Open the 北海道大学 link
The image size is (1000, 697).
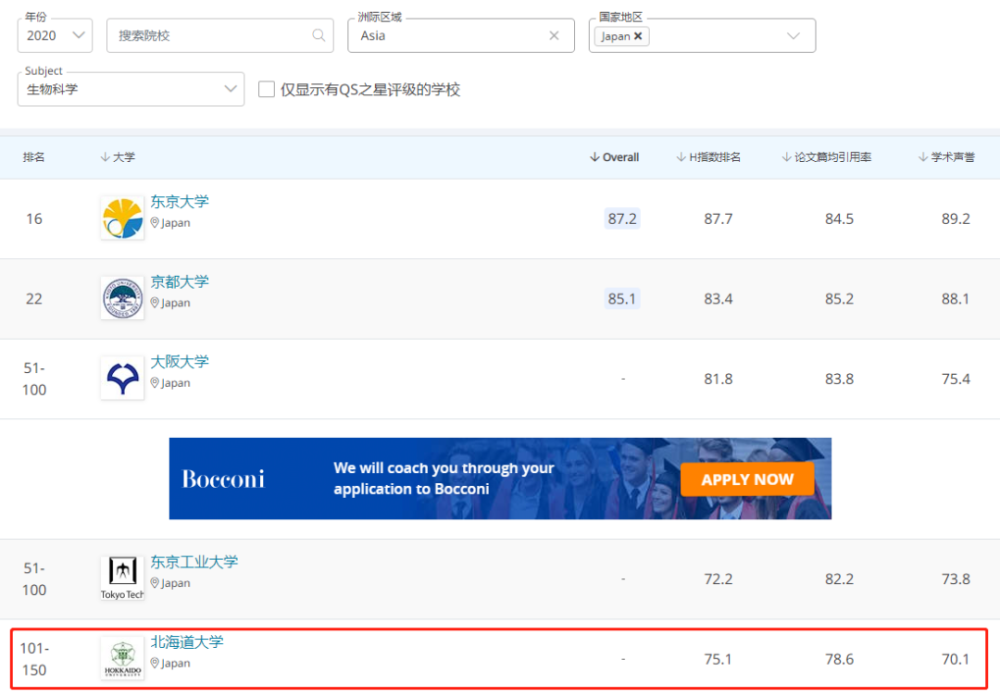point(187,642)
